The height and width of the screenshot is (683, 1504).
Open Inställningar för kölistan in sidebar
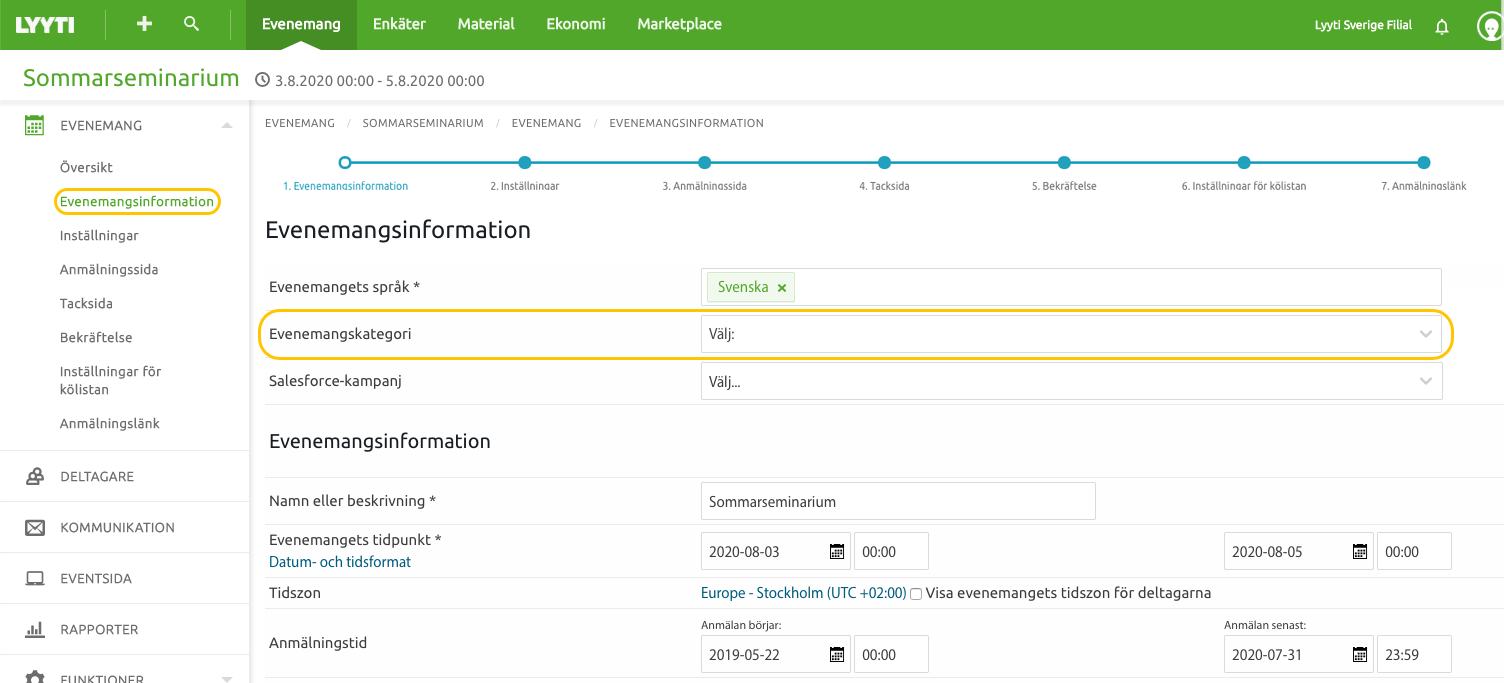click(x=110, y=380)
